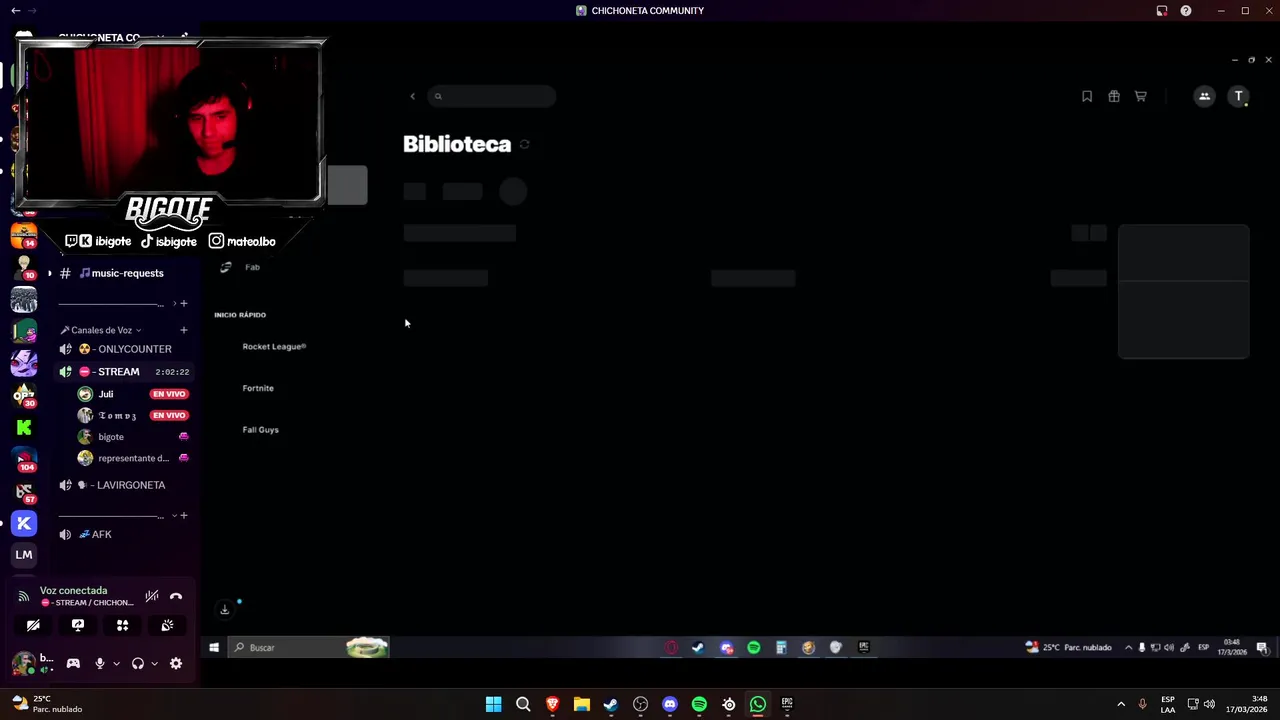Refresh the Biblioteca library

[525, 144]
